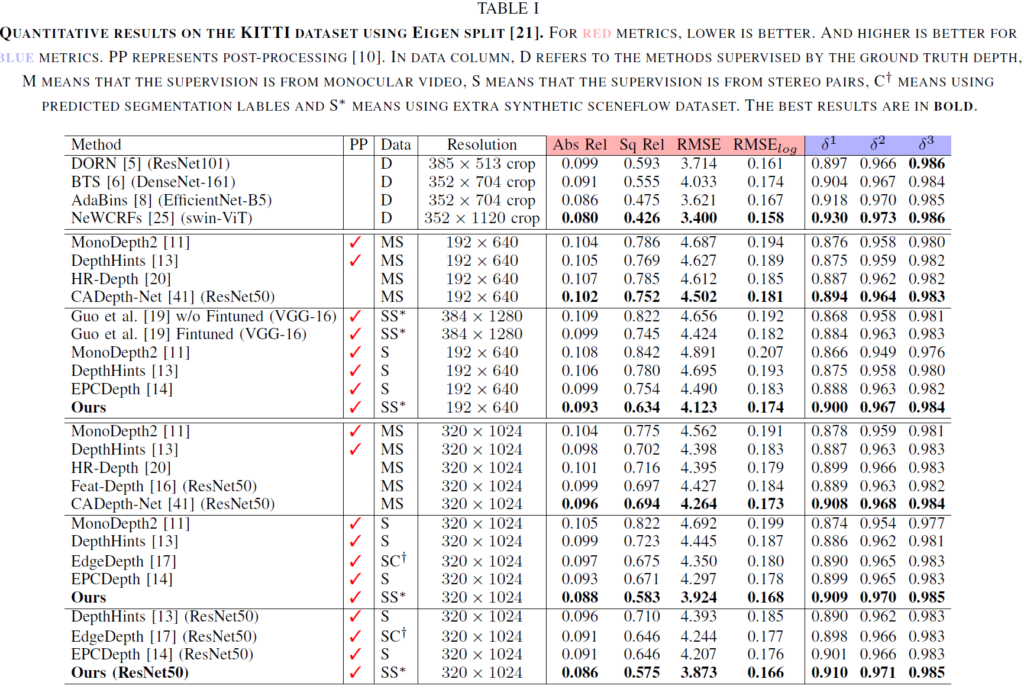The image size is (1024, 692).
Task: Follow the NeWCRFs [25] citation link
Action: click(x=148, y=218)
